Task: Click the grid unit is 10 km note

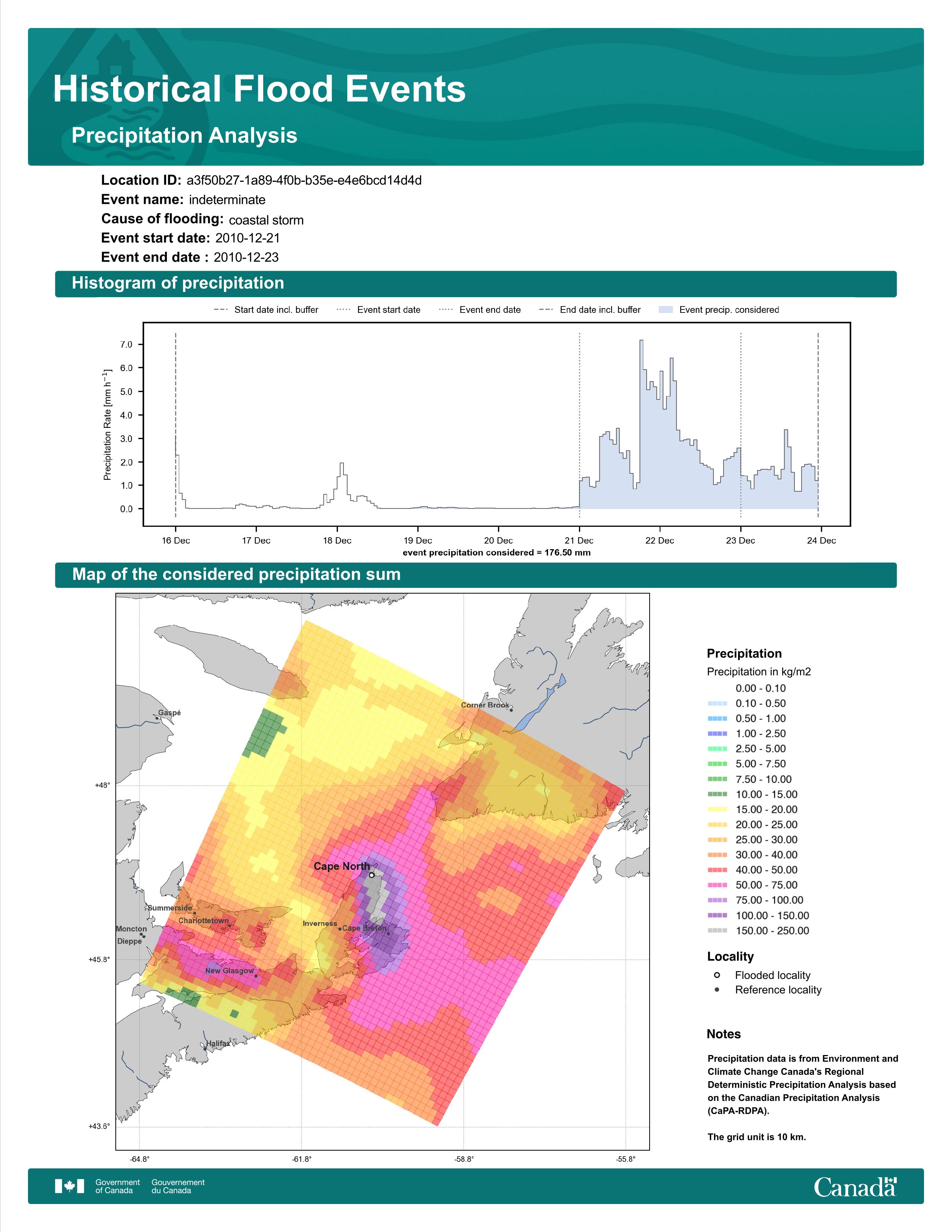Action: click(x=757, y=1137)
